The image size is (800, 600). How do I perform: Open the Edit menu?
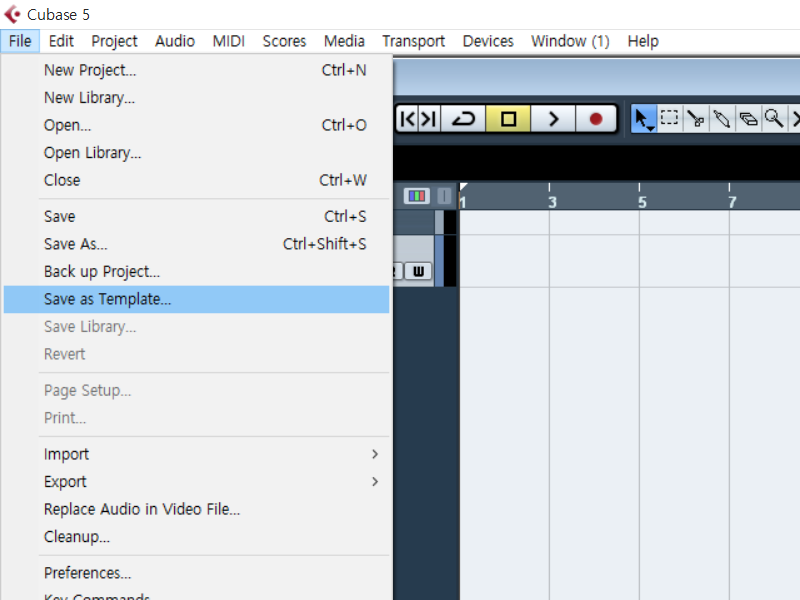click(x=61, y=41)
